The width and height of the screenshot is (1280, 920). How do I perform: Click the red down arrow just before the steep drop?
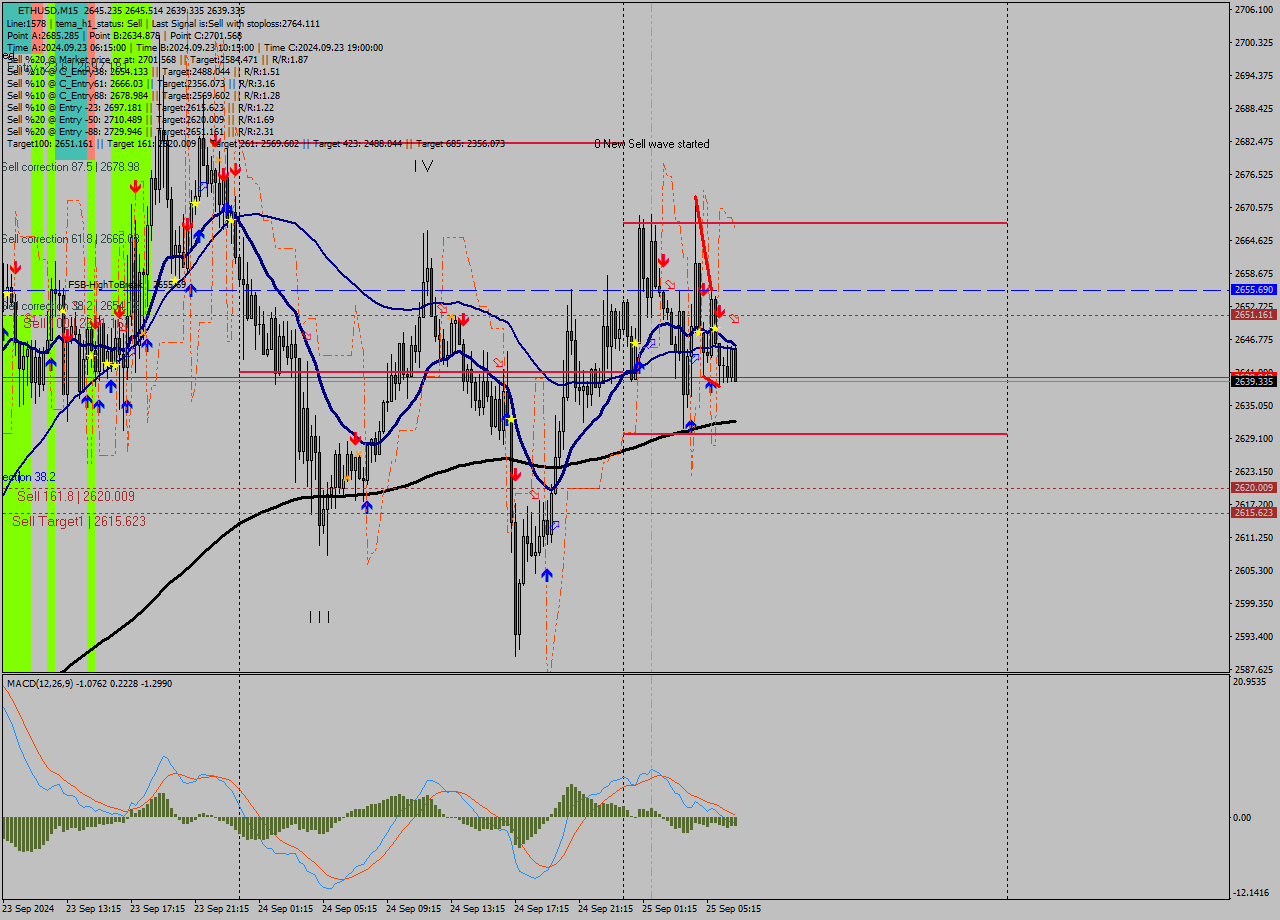[x=515, y=475]
